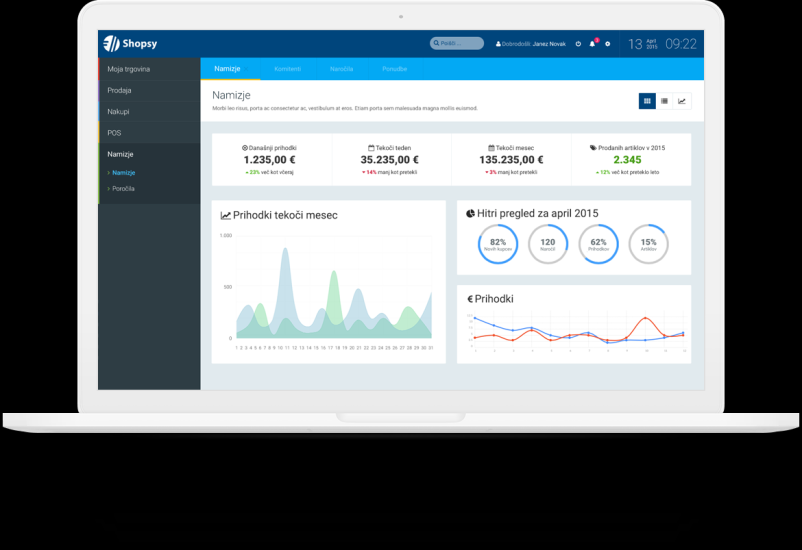Click the 82% Novih kupcev progress circle
The width and height of the screenshot is (802, 550).
click(x=498, y=243)
